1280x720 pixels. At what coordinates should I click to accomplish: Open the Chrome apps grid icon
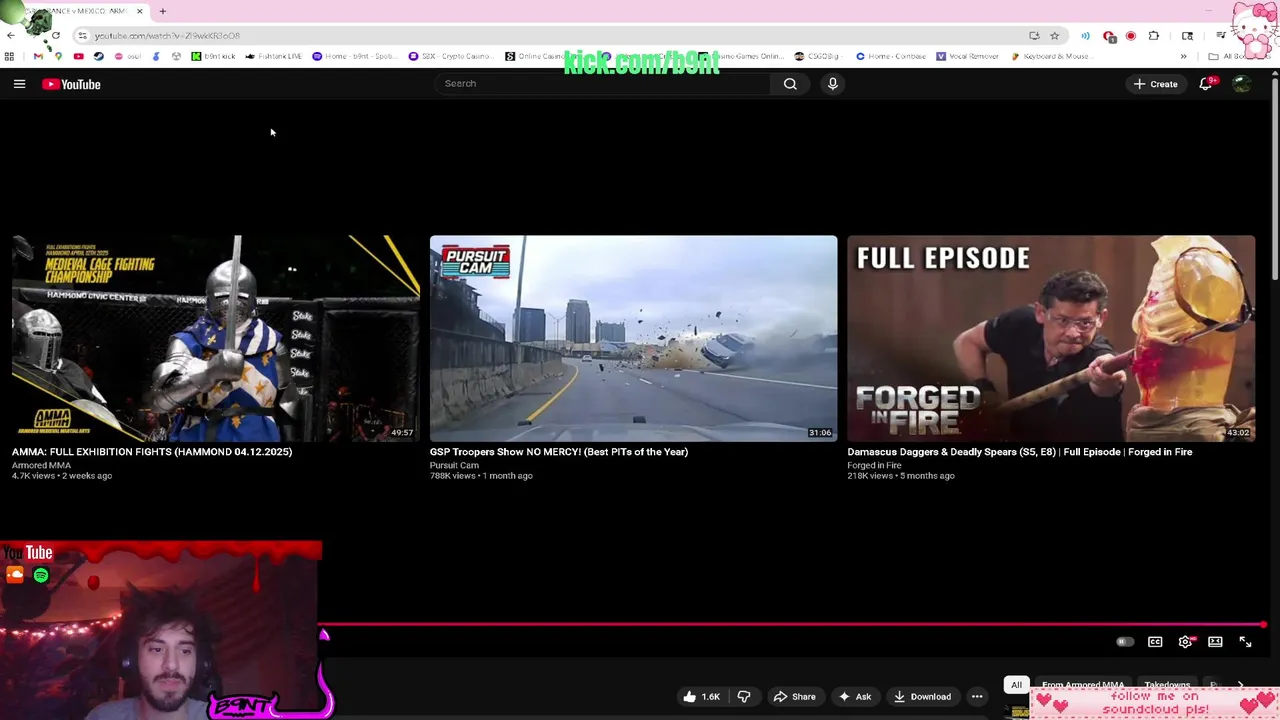click(x=9, y=56)
